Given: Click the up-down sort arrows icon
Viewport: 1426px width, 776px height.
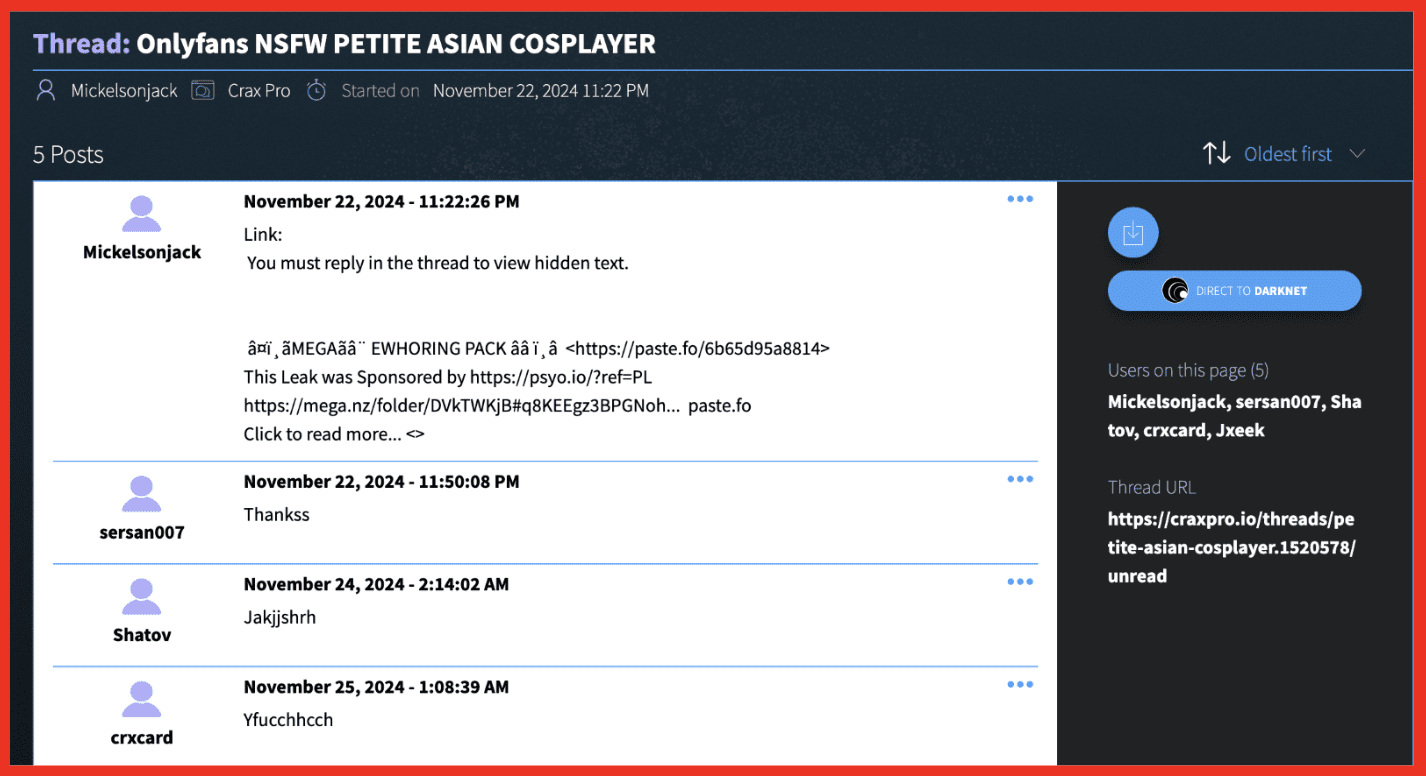Looking at the screenshot, I should click(x=1217, y=153).
